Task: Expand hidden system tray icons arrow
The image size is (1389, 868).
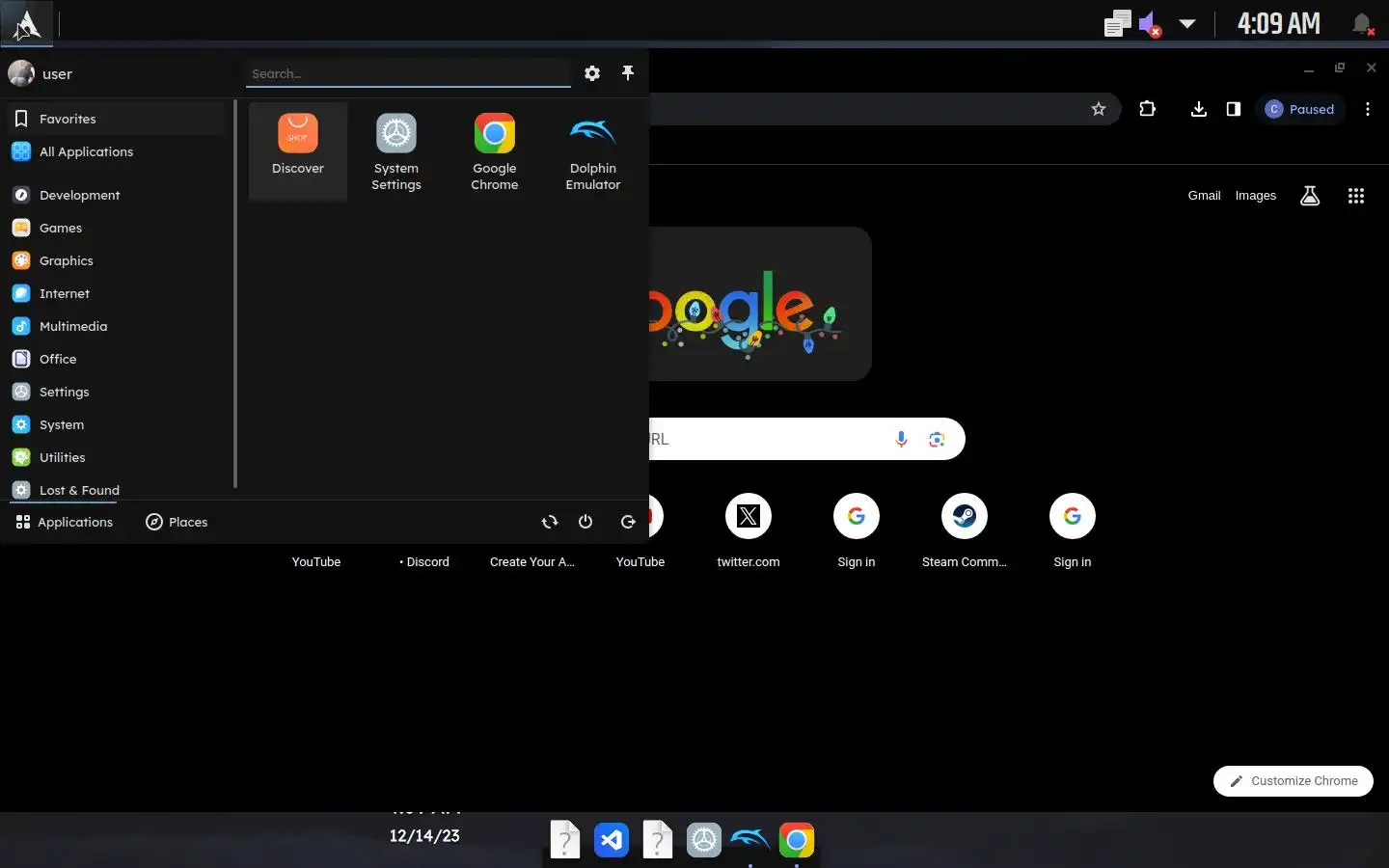Action: pos(1187,23)
